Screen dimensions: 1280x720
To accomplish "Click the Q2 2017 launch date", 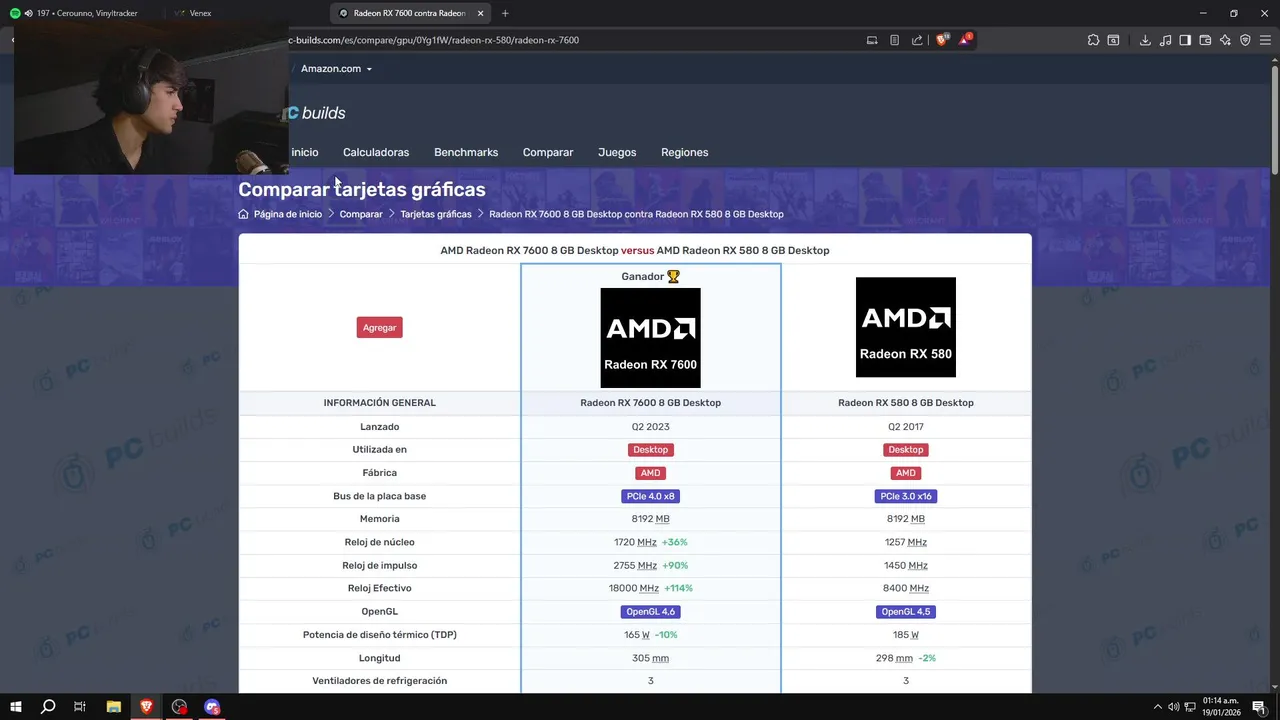I will click(906, 427).
